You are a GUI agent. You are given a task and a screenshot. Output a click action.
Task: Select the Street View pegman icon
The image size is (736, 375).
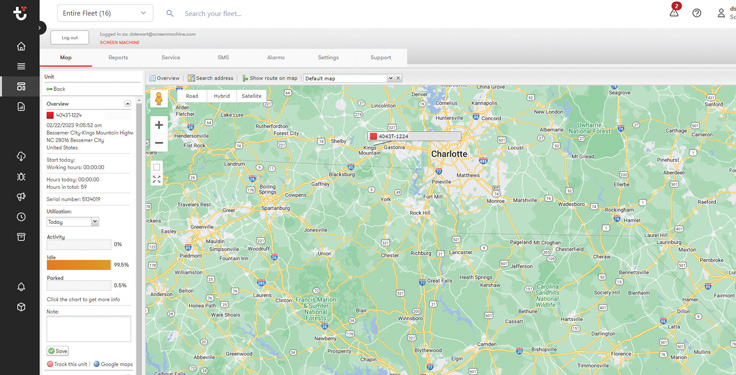click(x=159, y=99)
